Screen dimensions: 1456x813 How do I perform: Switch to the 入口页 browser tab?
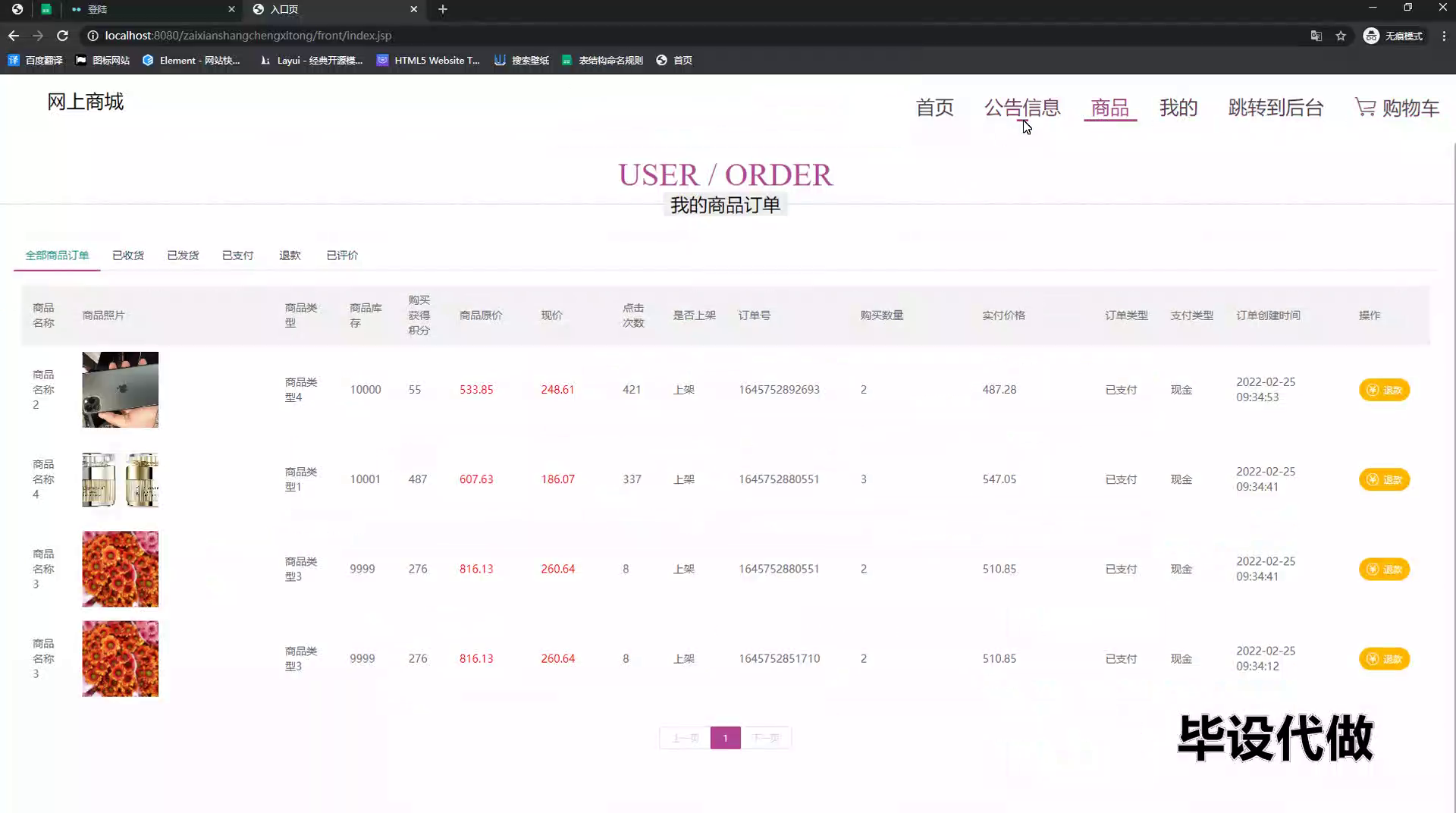[334, 9]
